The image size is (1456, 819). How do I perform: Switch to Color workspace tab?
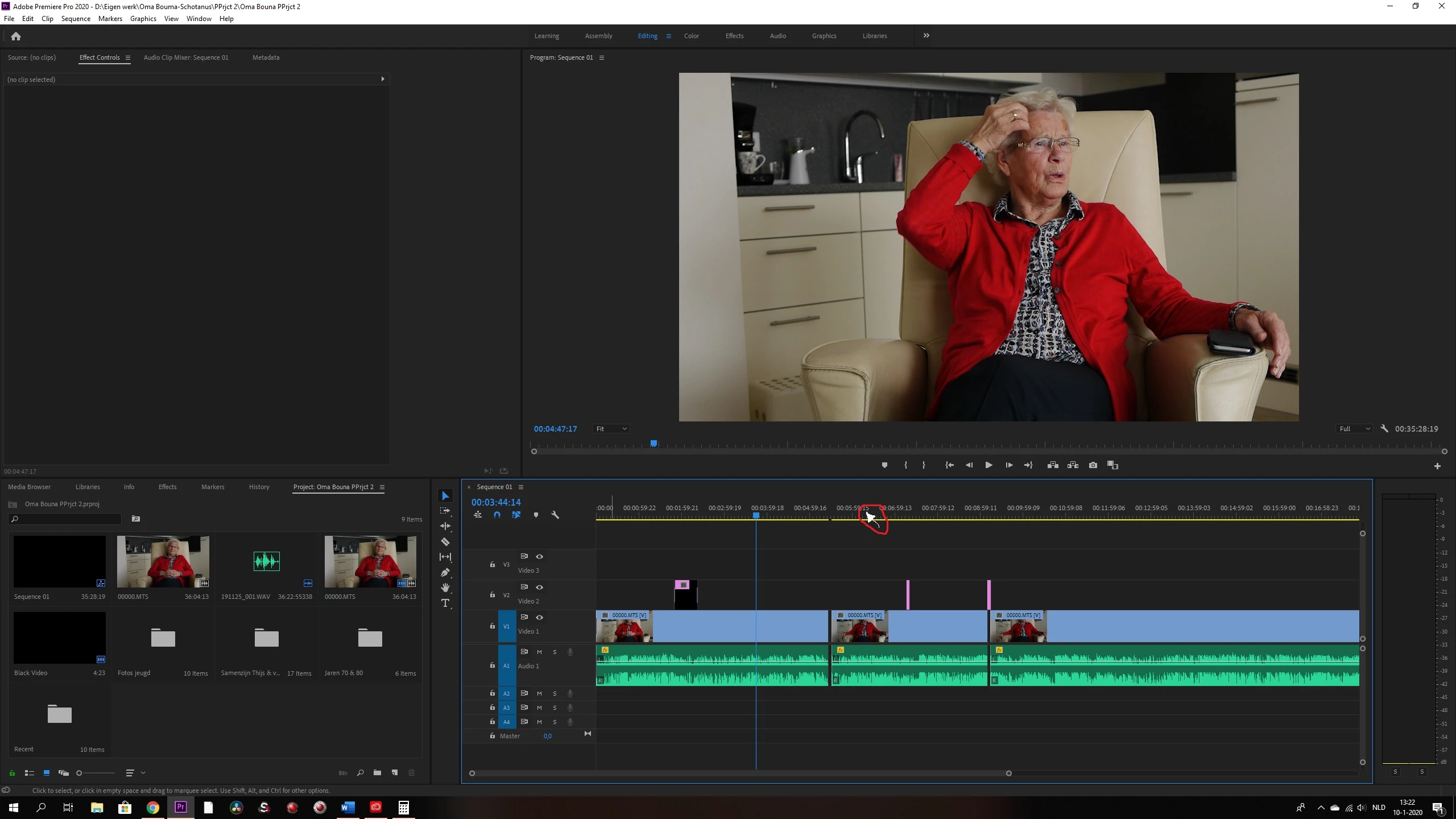tap(691, 36)
